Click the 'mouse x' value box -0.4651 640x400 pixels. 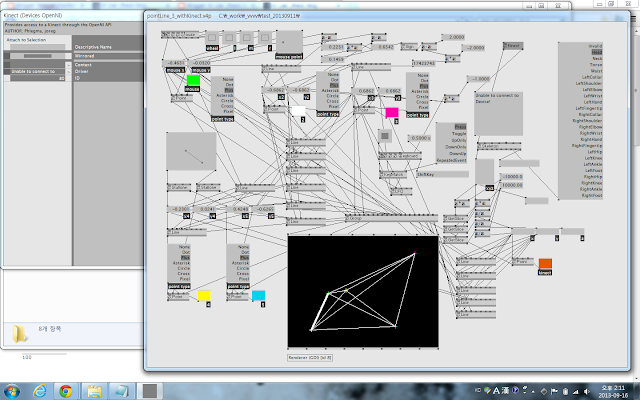point(174,63)
